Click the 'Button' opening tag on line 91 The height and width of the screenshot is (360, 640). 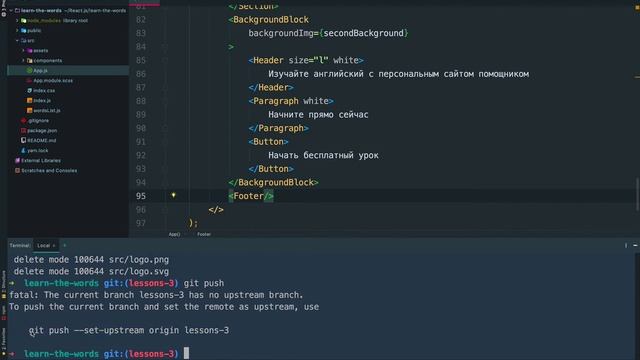(268, 142)
